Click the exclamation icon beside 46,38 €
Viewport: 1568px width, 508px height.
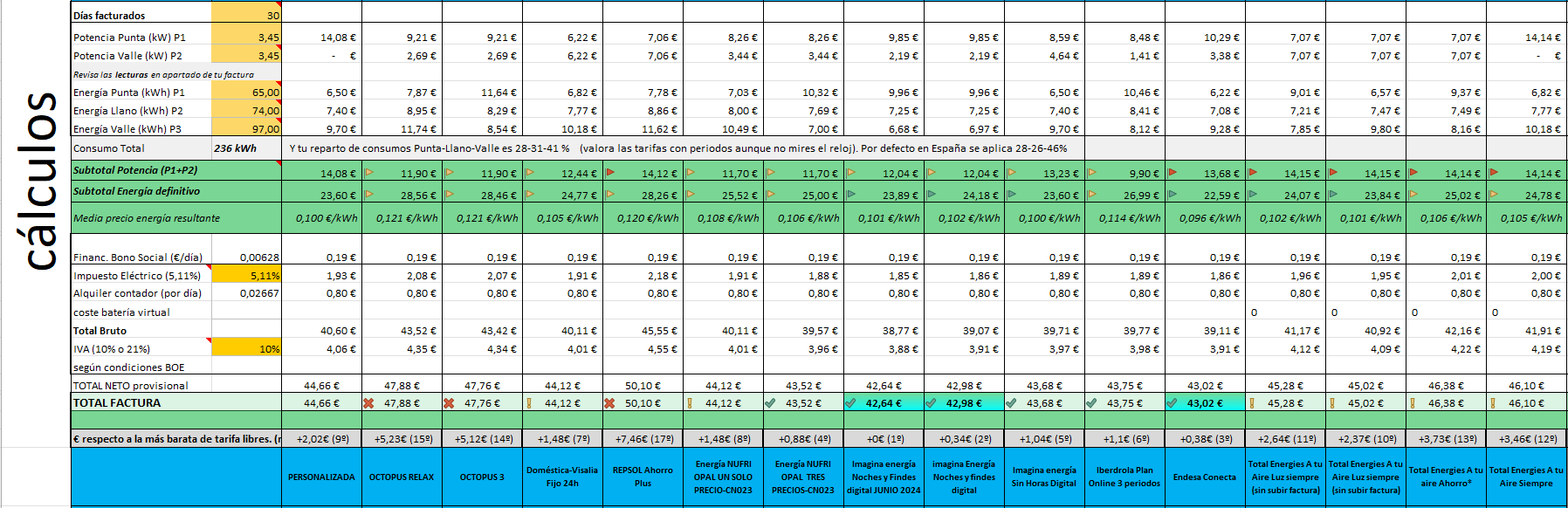(1412, 403)
